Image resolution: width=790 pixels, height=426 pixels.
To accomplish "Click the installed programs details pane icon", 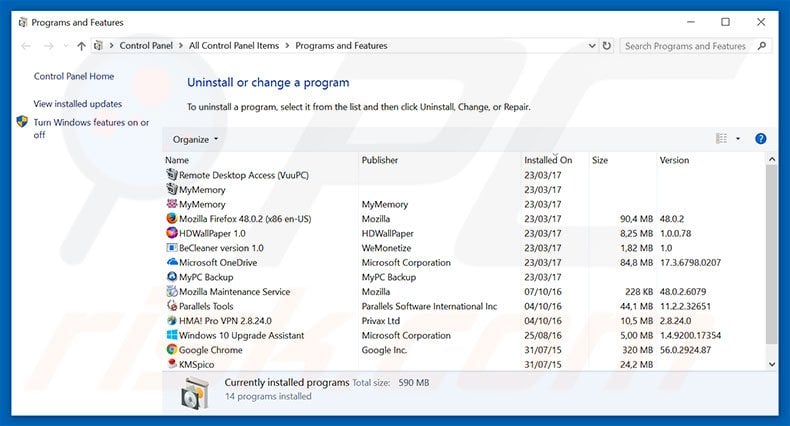I will (194, 393).
